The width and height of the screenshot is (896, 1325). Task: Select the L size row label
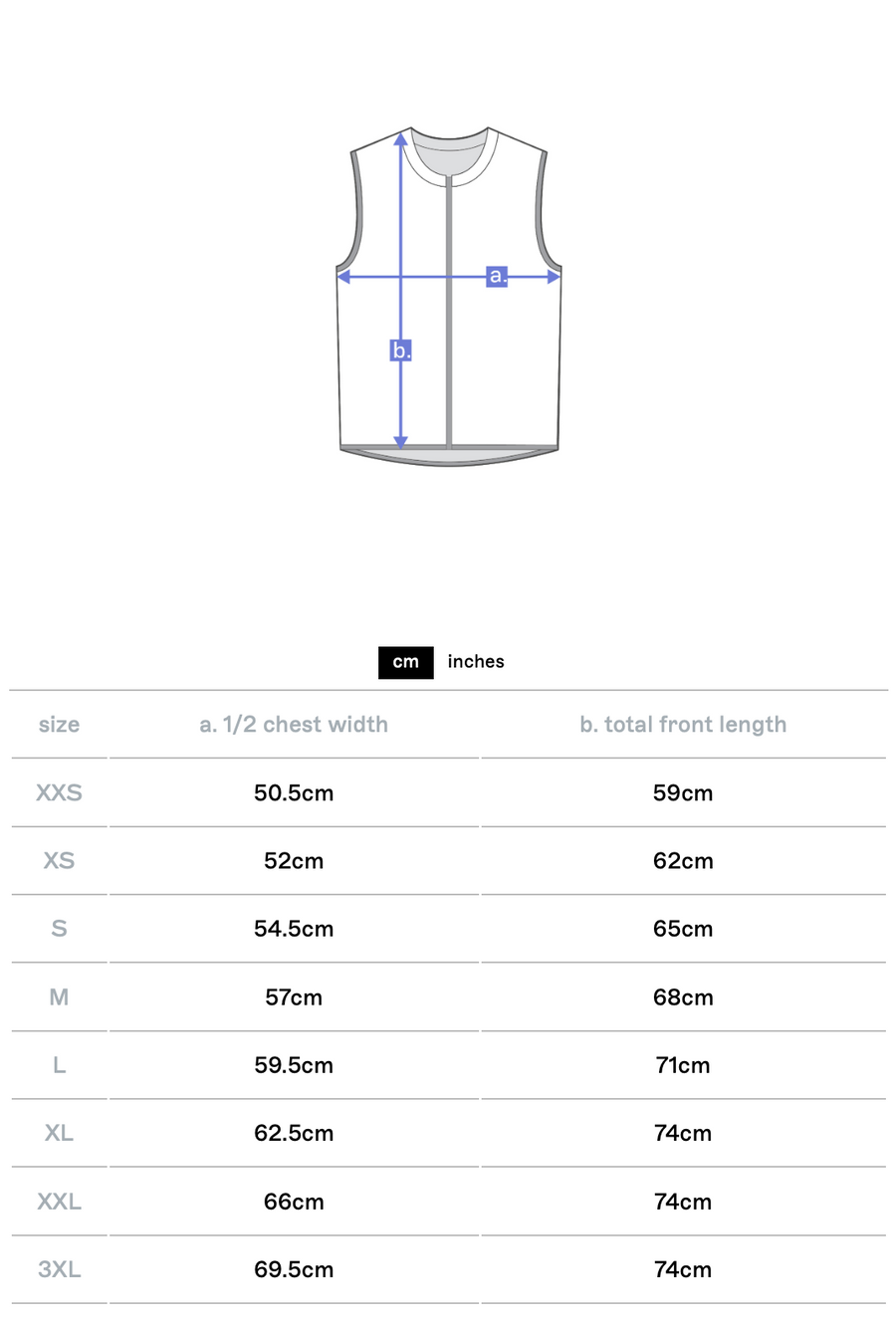(59, 1065)
